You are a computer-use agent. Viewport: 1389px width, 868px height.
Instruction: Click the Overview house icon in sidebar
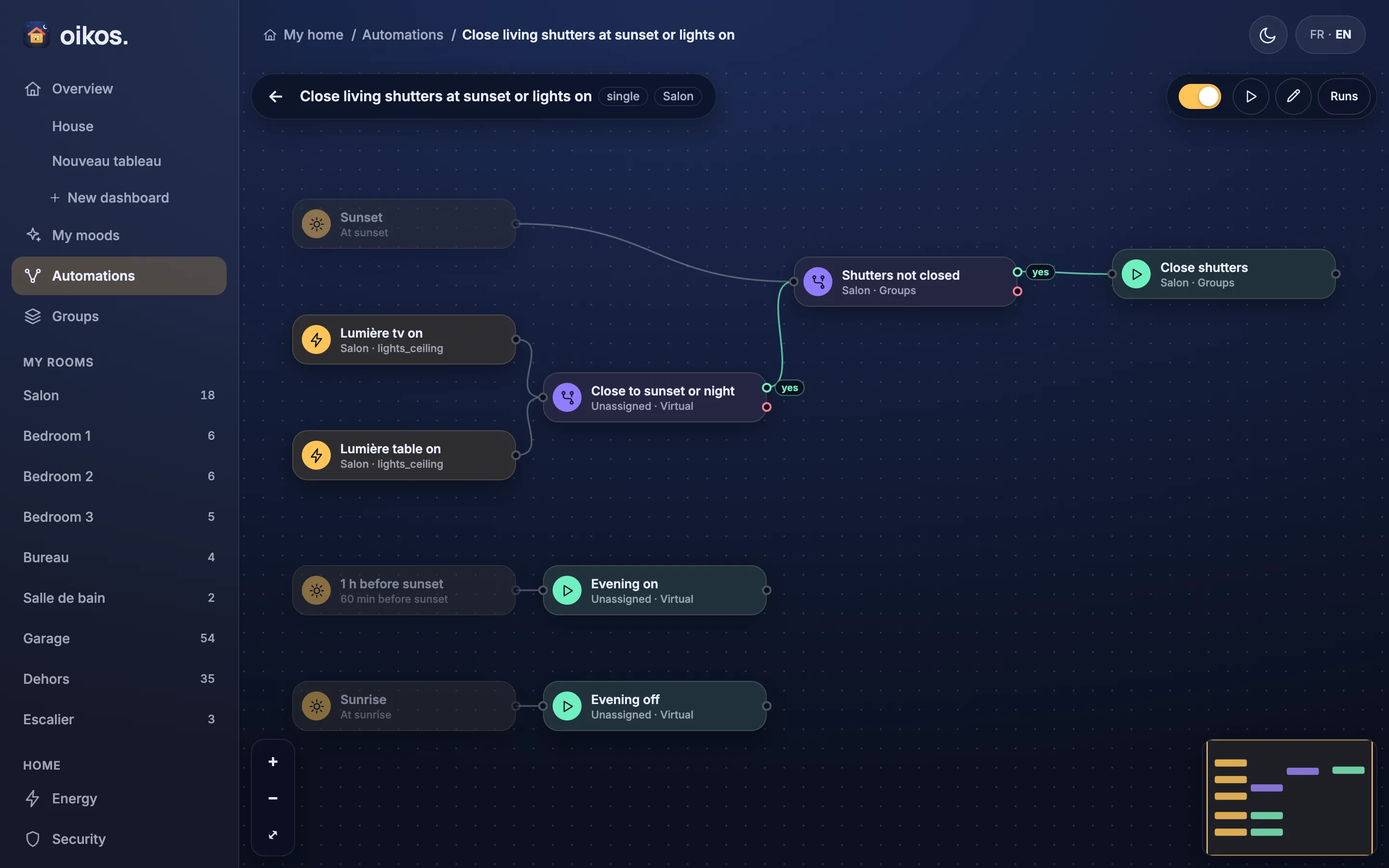click(x=33, y=89)
